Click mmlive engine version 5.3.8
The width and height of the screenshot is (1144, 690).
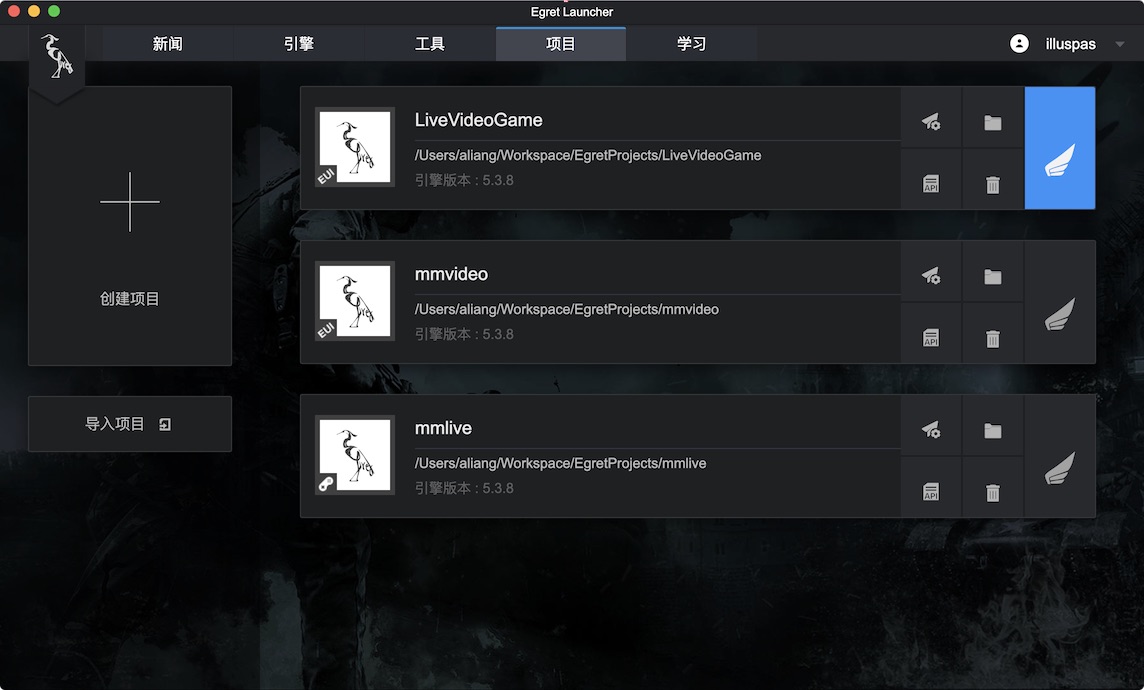click(x=464, y=488)
